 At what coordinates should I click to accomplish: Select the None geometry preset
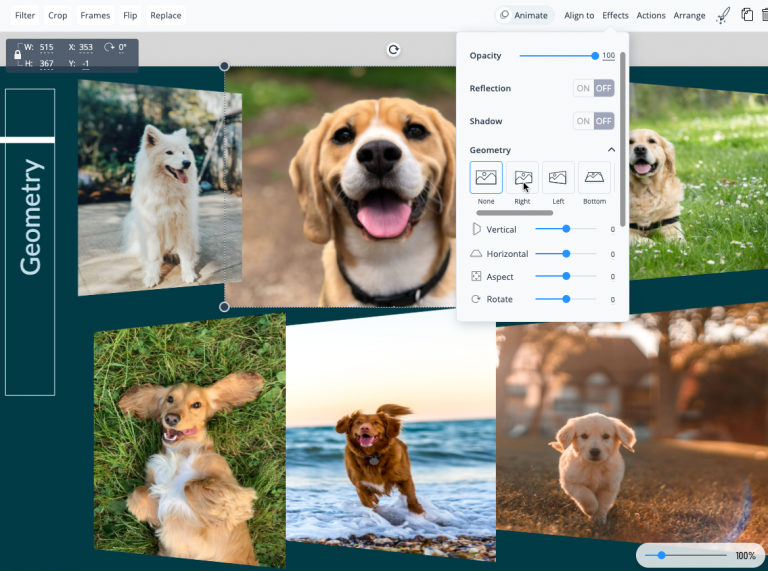[x=486, y=177]
